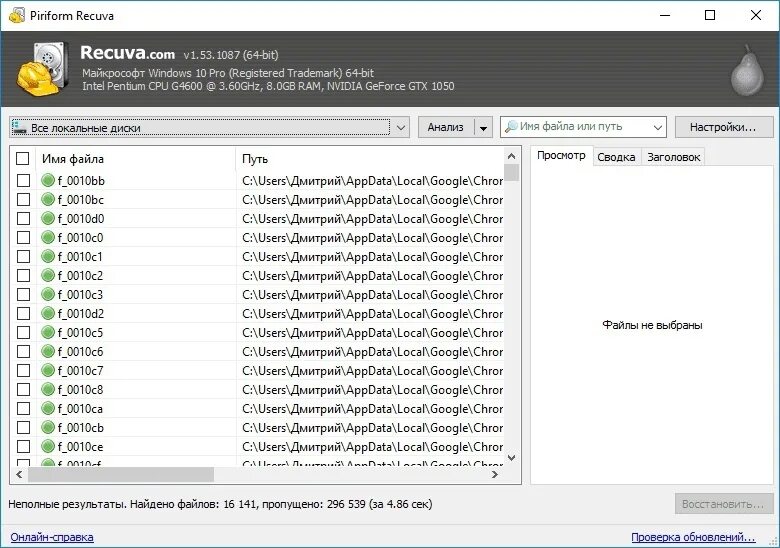The image size is (780, 548).
Task: Click the green status dot of f_0010c8
Action: [48, 389]
